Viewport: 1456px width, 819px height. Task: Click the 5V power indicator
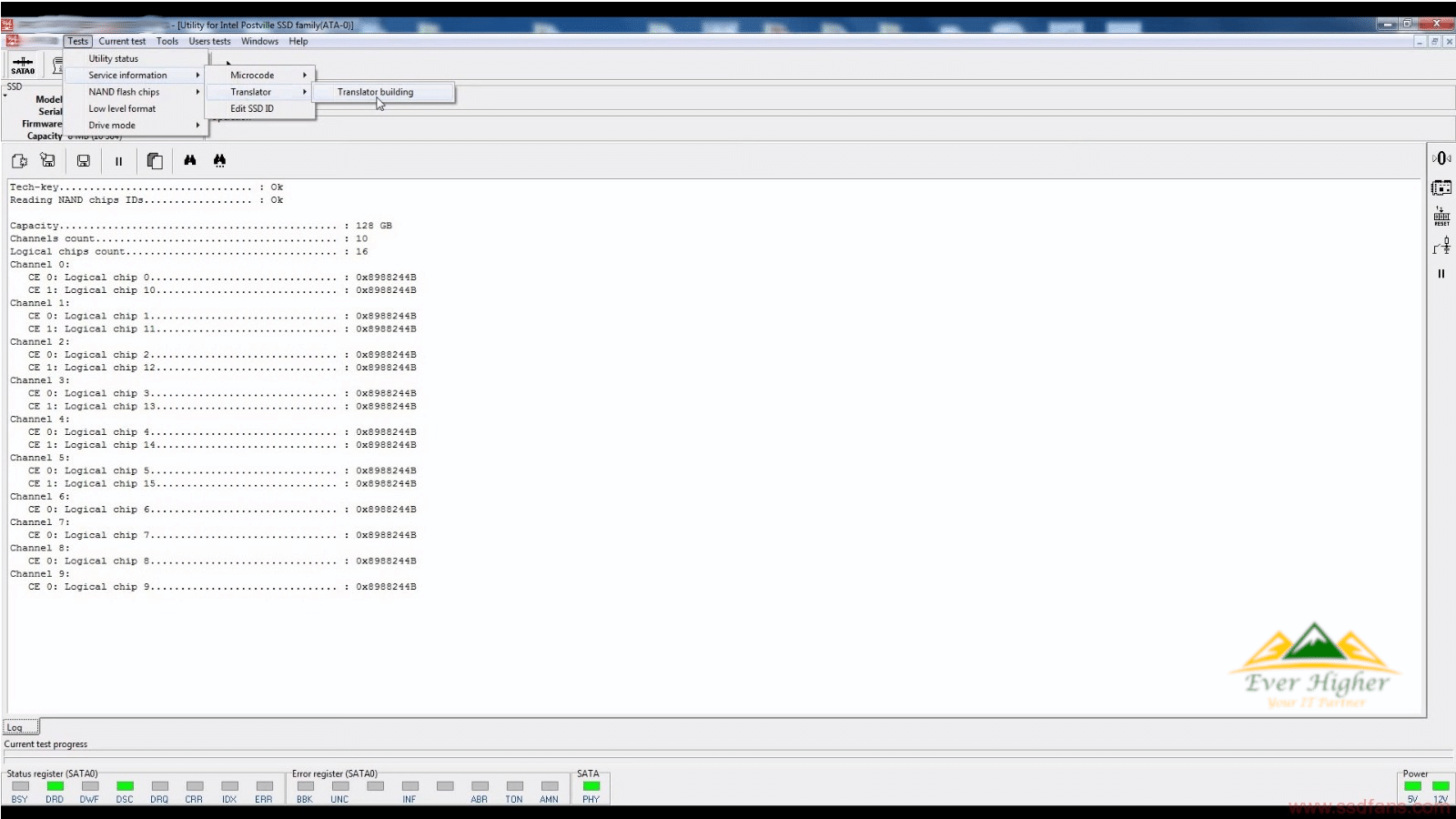point(1412,786)
